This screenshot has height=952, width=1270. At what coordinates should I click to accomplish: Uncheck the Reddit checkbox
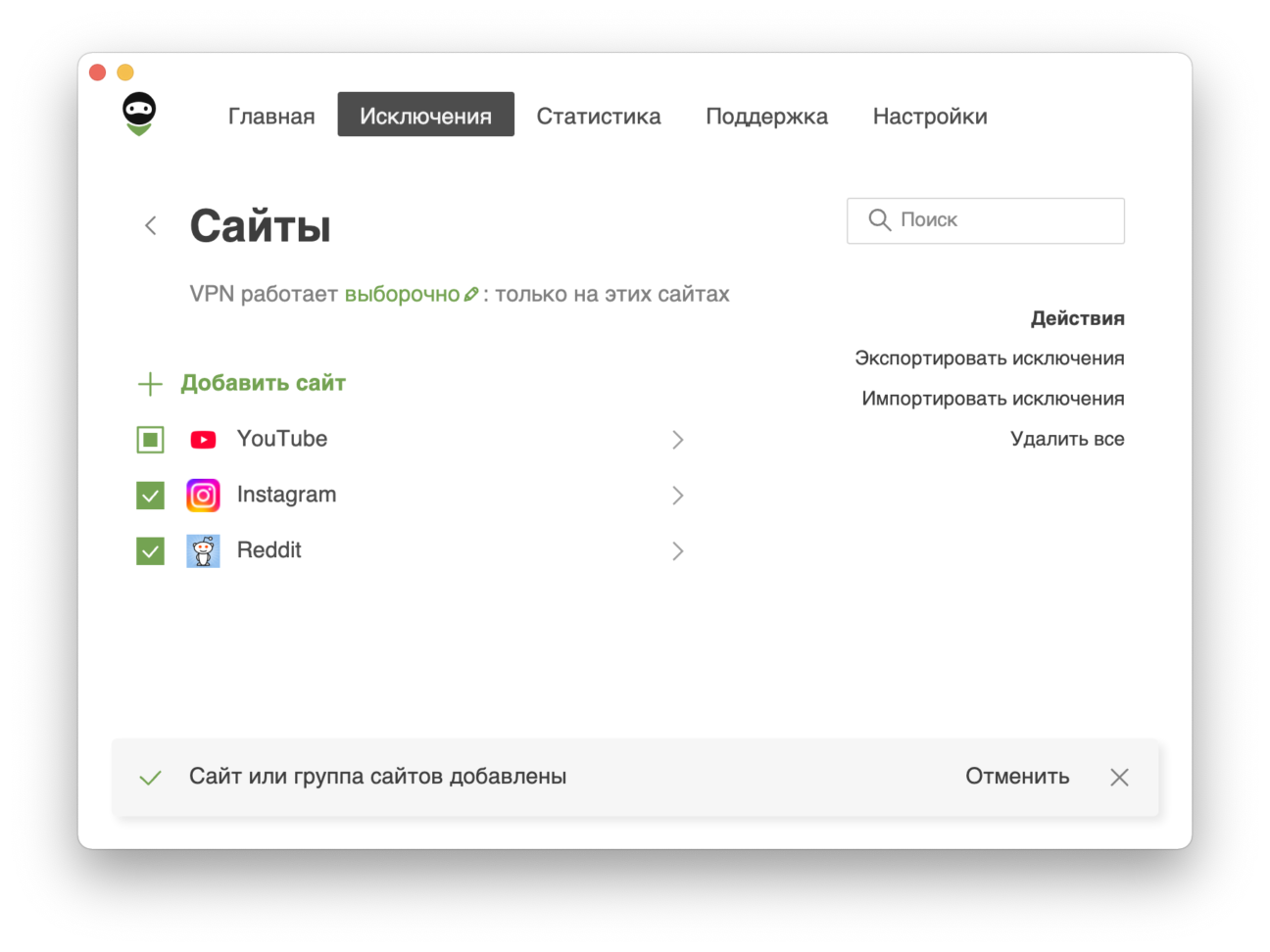tap(150, 551)
